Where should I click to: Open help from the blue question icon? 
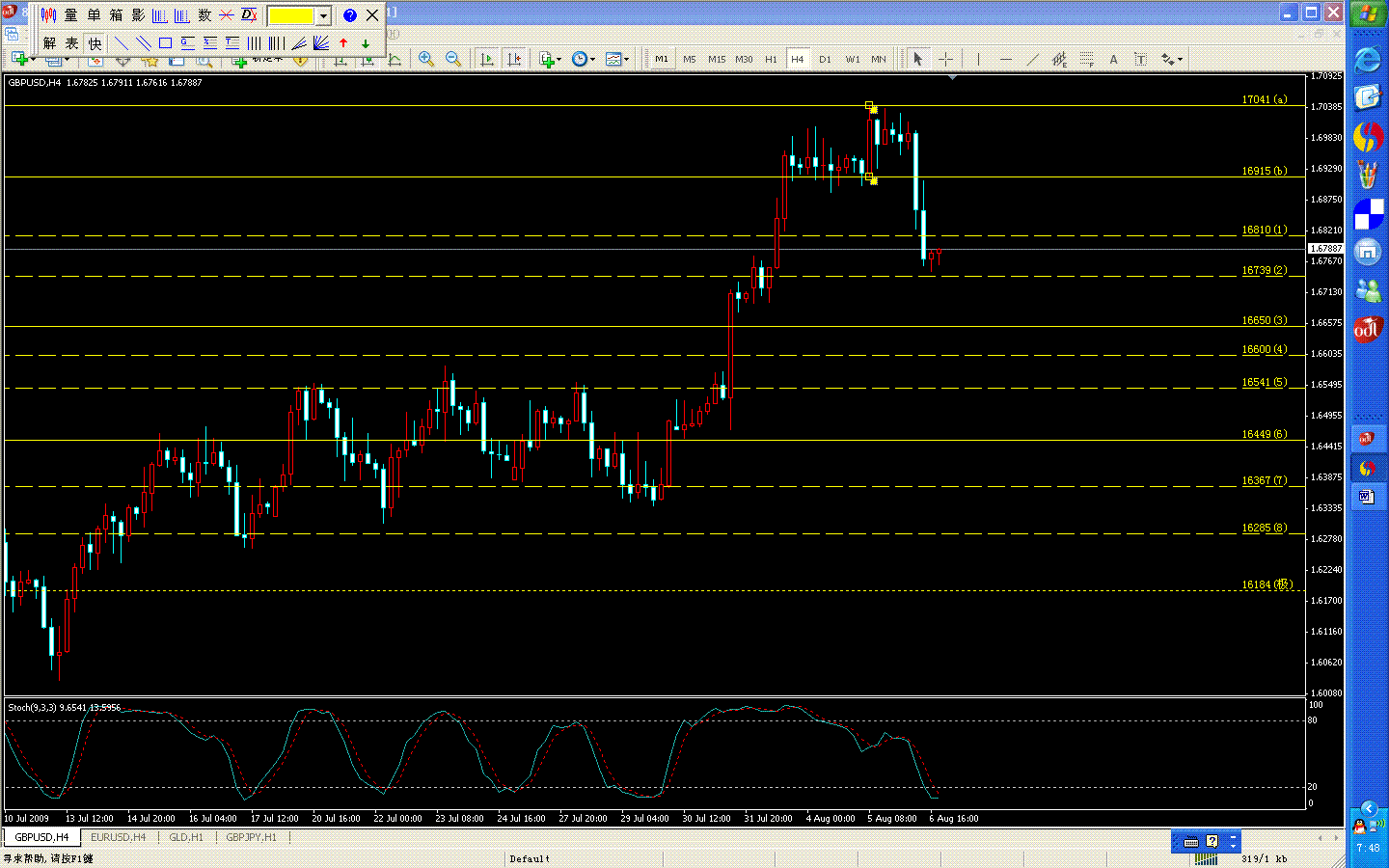[350, 15]
